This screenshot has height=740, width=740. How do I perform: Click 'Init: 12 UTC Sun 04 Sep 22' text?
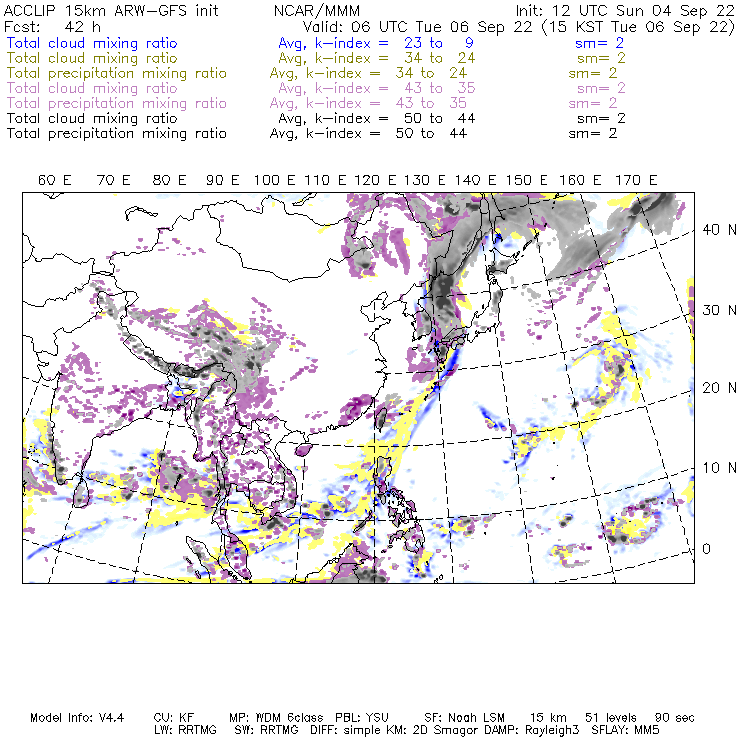[625, 10]
